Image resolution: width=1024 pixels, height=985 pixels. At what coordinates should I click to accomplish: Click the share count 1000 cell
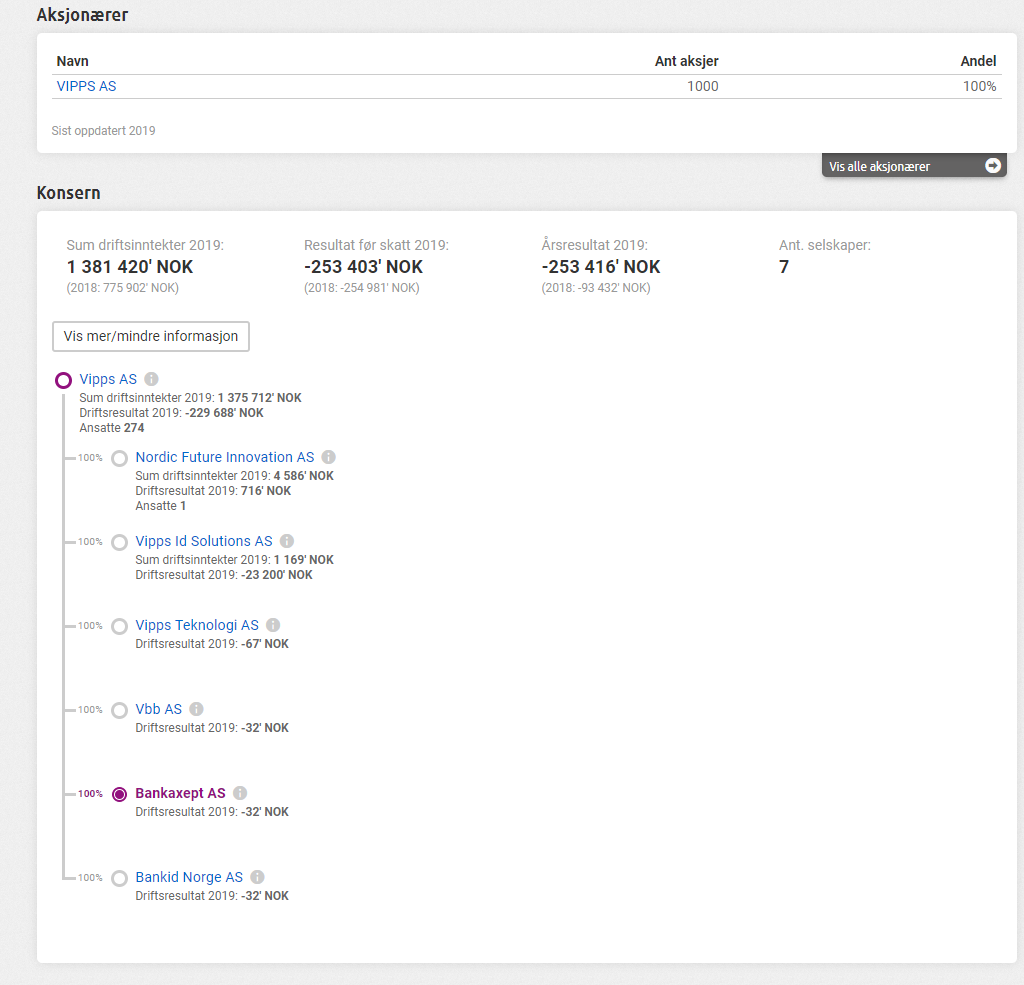(x=703, y=86)
